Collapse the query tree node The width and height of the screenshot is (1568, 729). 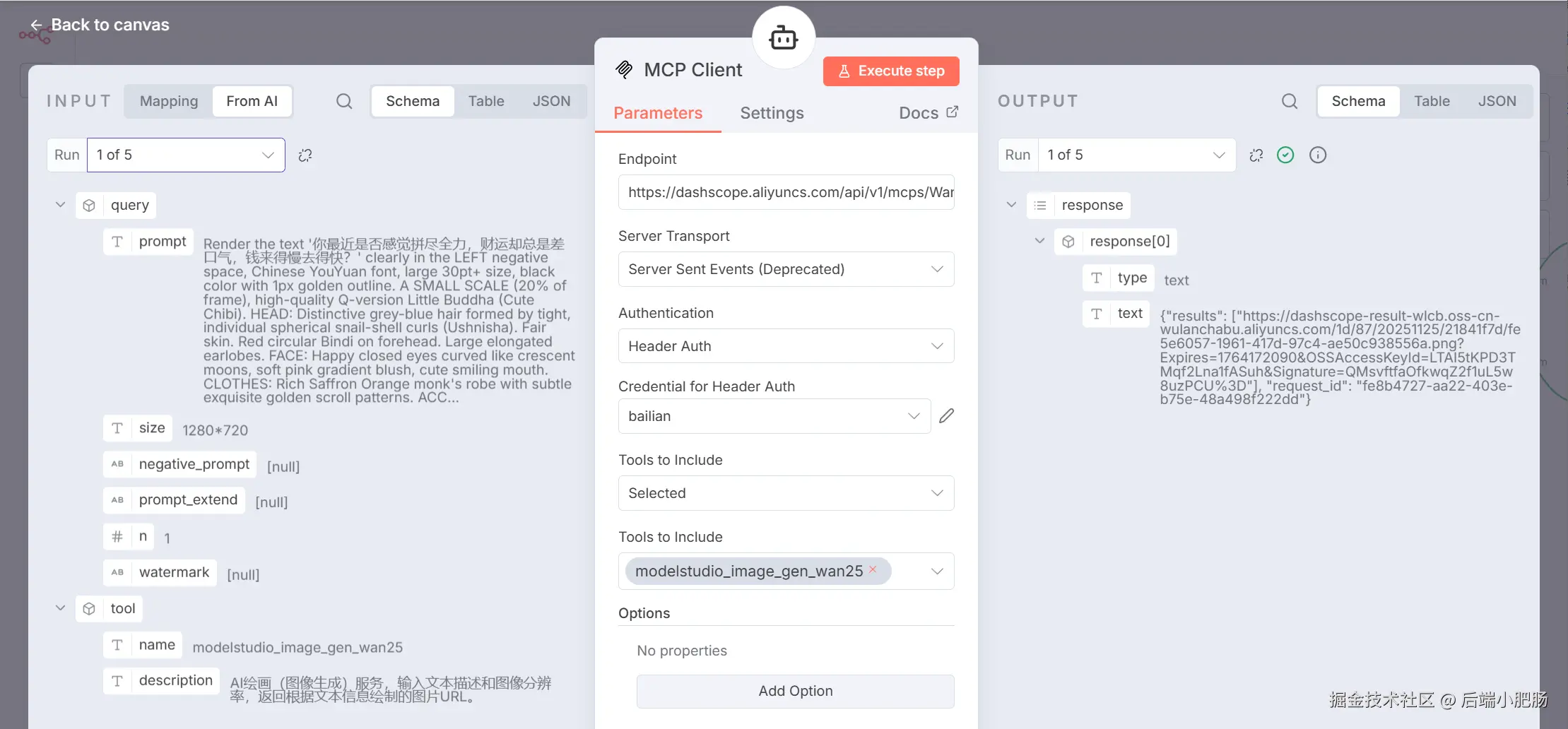61,205
